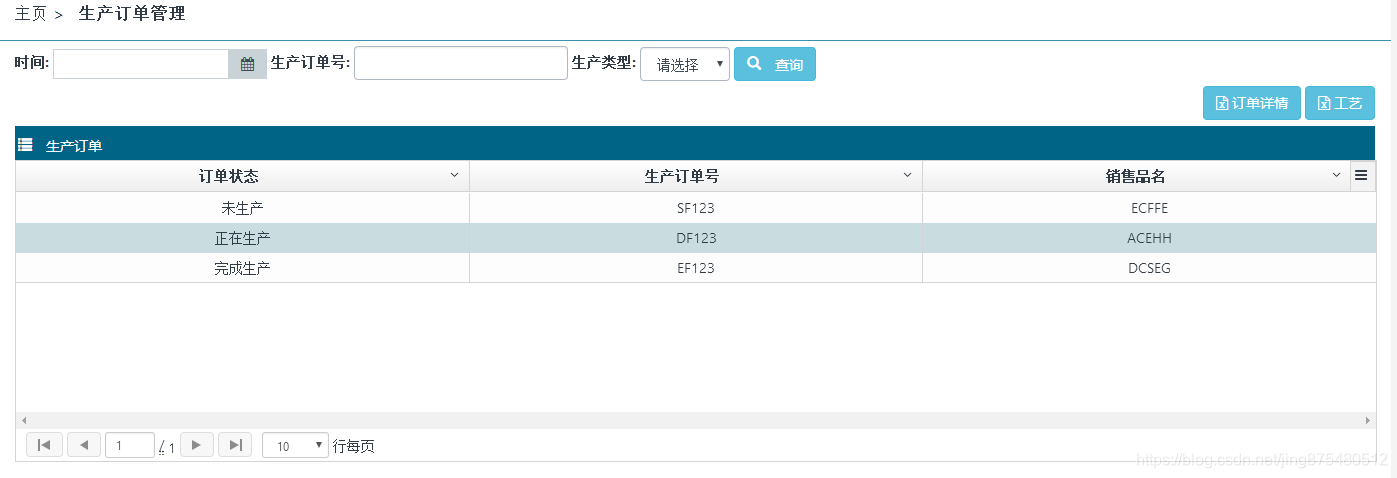Click the DCSEG product name cell
Screen dimensions: 1397x478
1149,268
